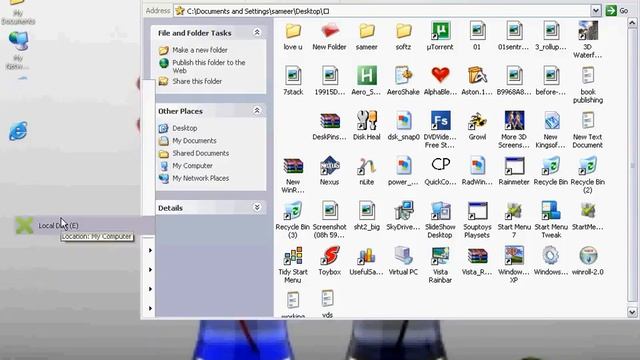Click Publish this folder to the Web
Screen dimensions: 640x360
[209, 66]
